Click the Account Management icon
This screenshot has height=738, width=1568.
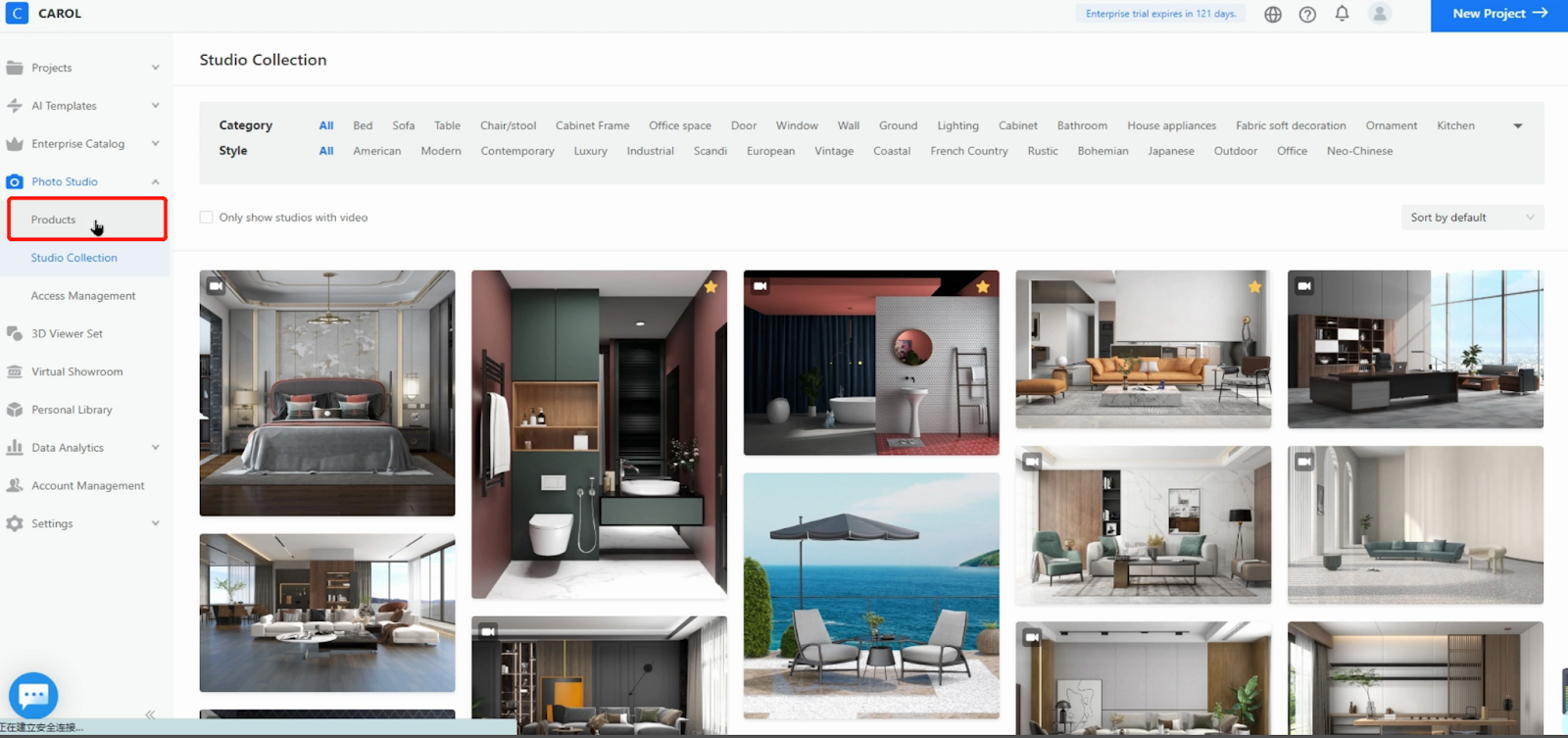pyautogui.click(x=15, y=486)
